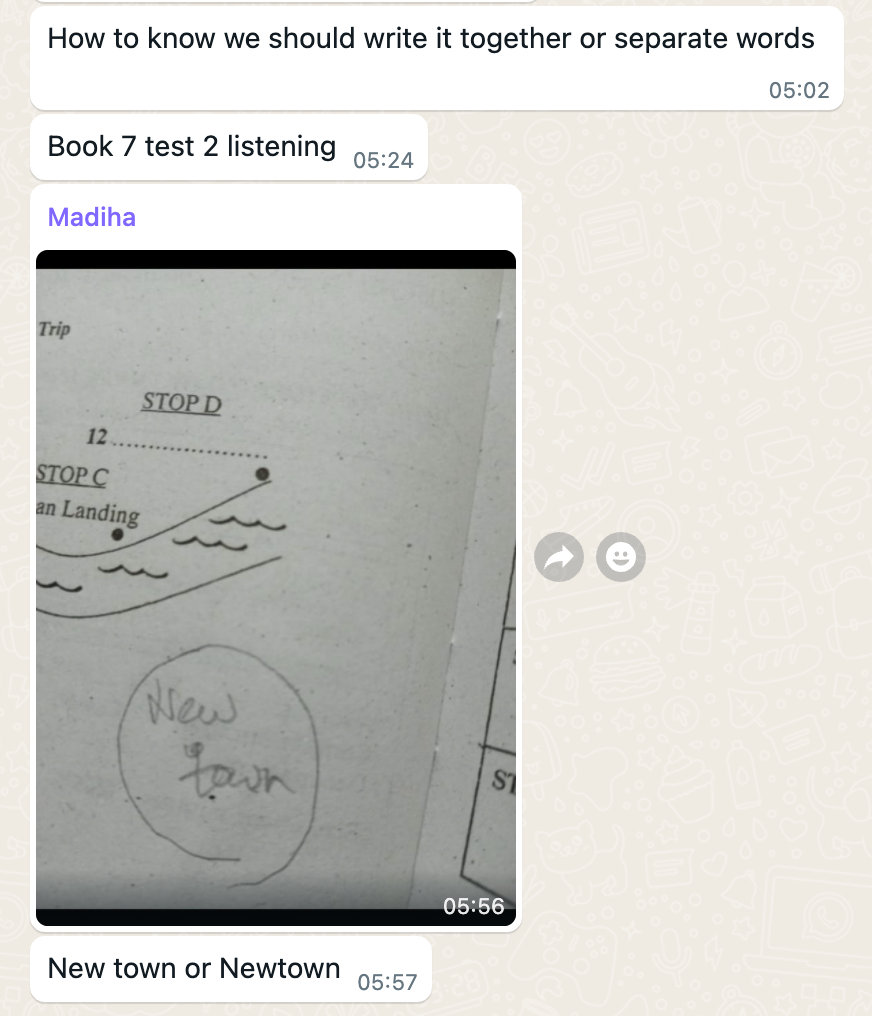Forward the Madiha photo using arrow icon
The width and height of the screenshot is (872, 1016).
point(558,557)
